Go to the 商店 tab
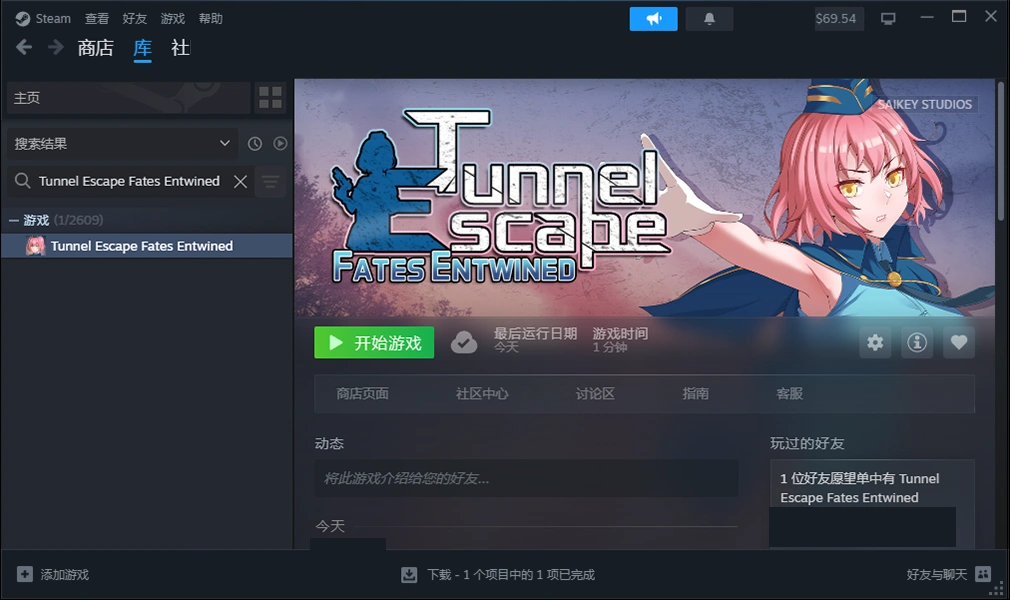Viewport: 1010px width, 600px height. (x=95, y=48)
